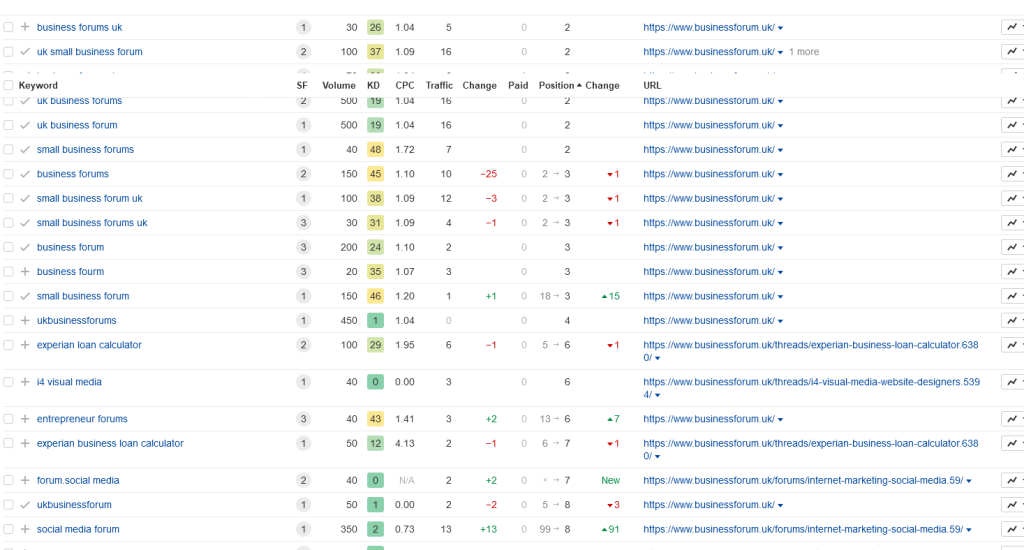Check the box for "ukbusinessforums" row
1024x550 pixels.
[9, 321]
